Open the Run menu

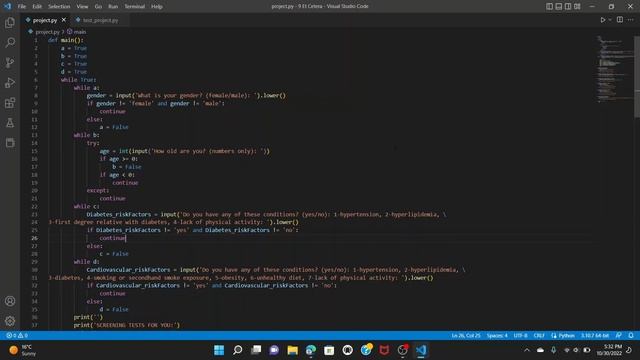tap(113, 7)
